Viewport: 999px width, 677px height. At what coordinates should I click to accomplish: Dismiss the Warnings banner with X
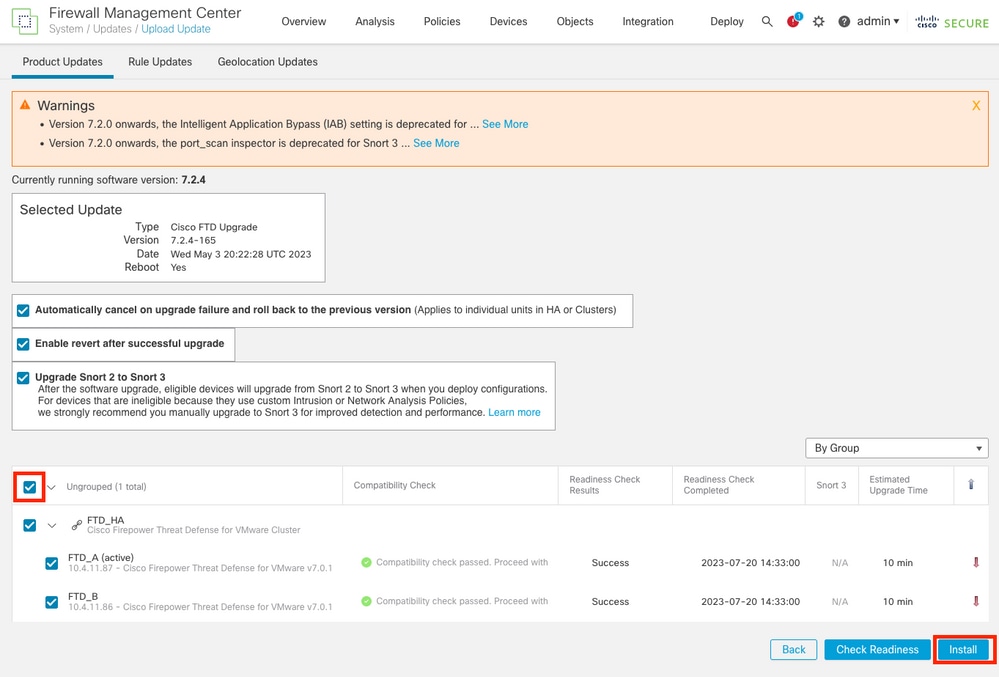coord(976,106)
